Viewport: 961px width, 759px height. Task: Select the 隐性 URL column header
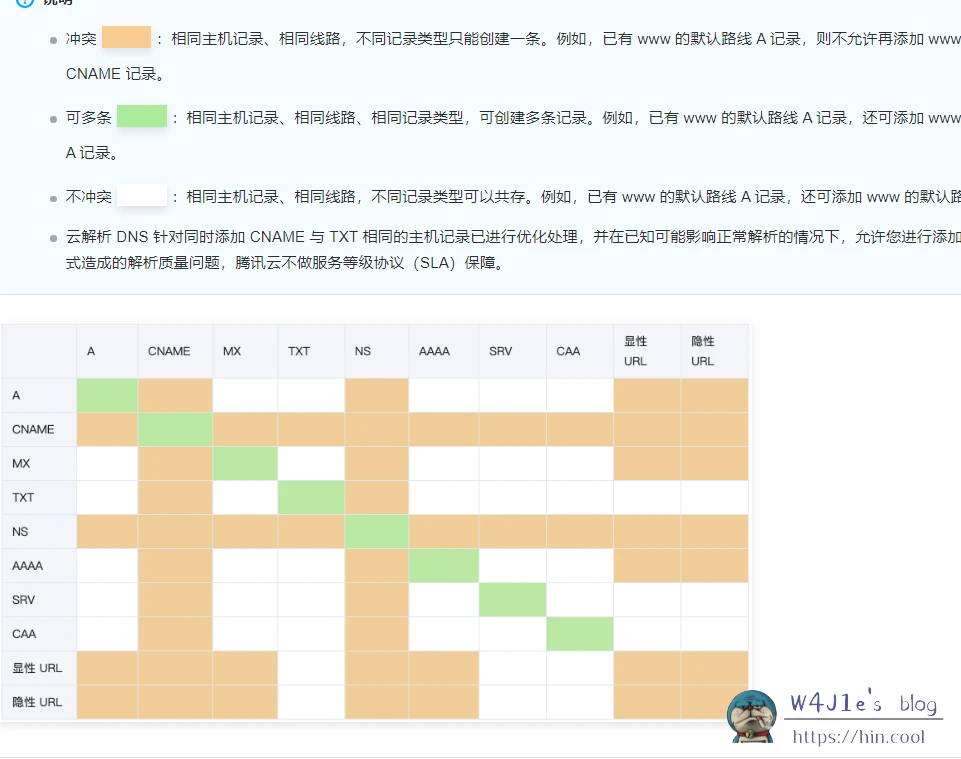(x=703, y=351)
